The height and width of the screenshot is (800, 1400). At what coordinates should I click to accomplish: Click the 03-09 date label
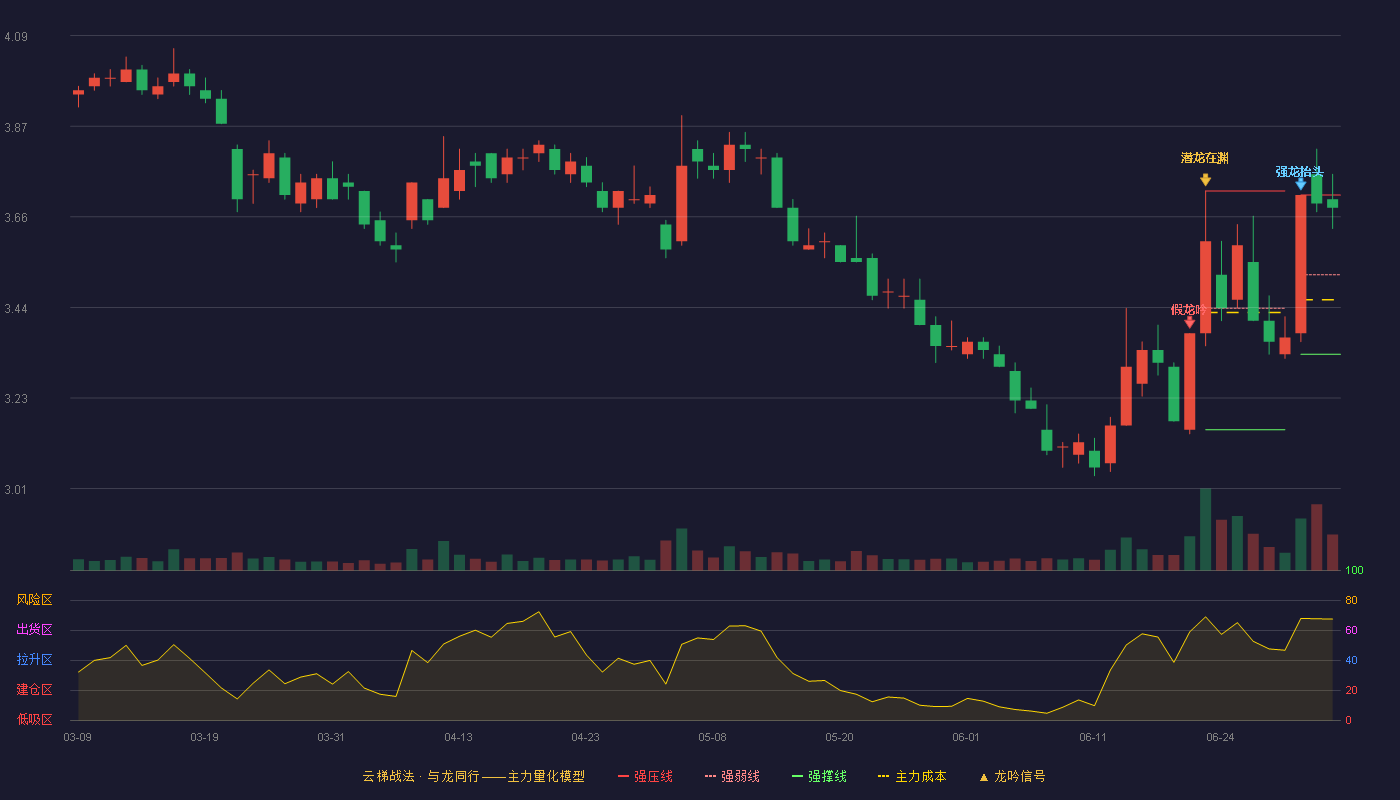(77, 737)
